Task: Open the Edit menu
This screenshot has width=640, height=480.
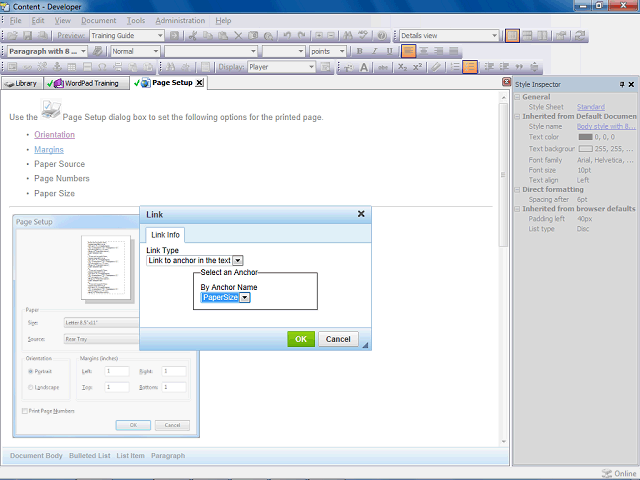Action: coord(38,20)
